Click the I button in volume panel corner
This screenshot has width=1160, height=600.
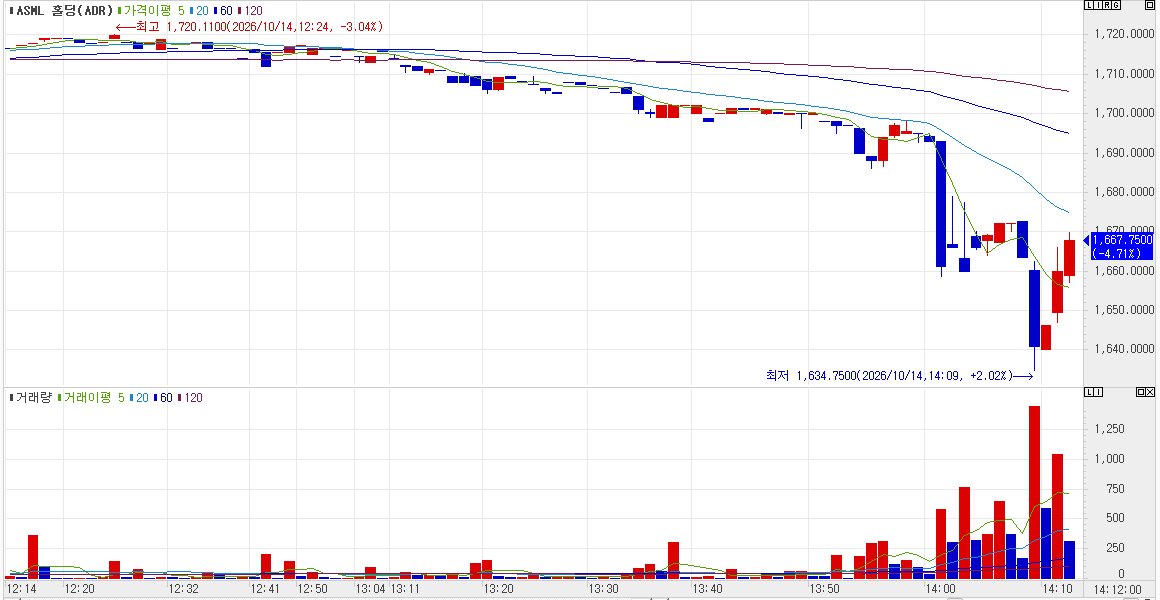point(1098,391)
